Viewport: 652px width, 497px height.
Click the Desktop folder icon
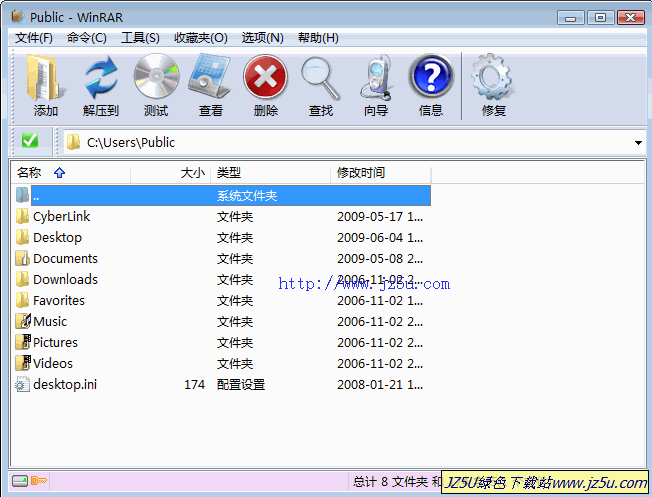coord(22,237)
